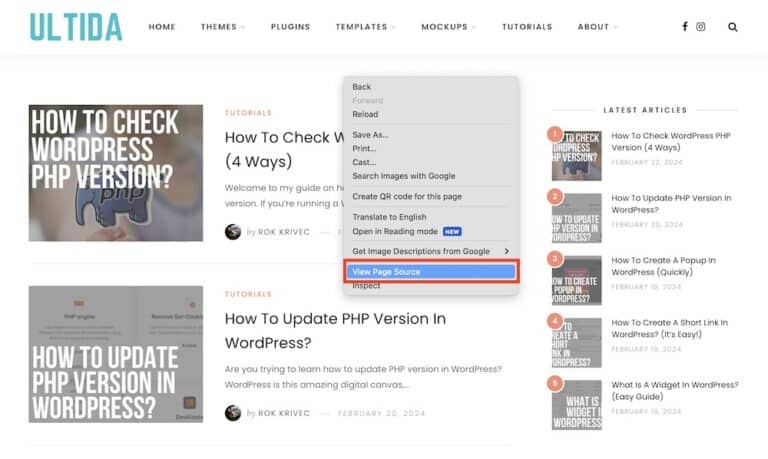Choose Reload in the context menu
This screenshot has width=768, height=459.
point(431,114)
